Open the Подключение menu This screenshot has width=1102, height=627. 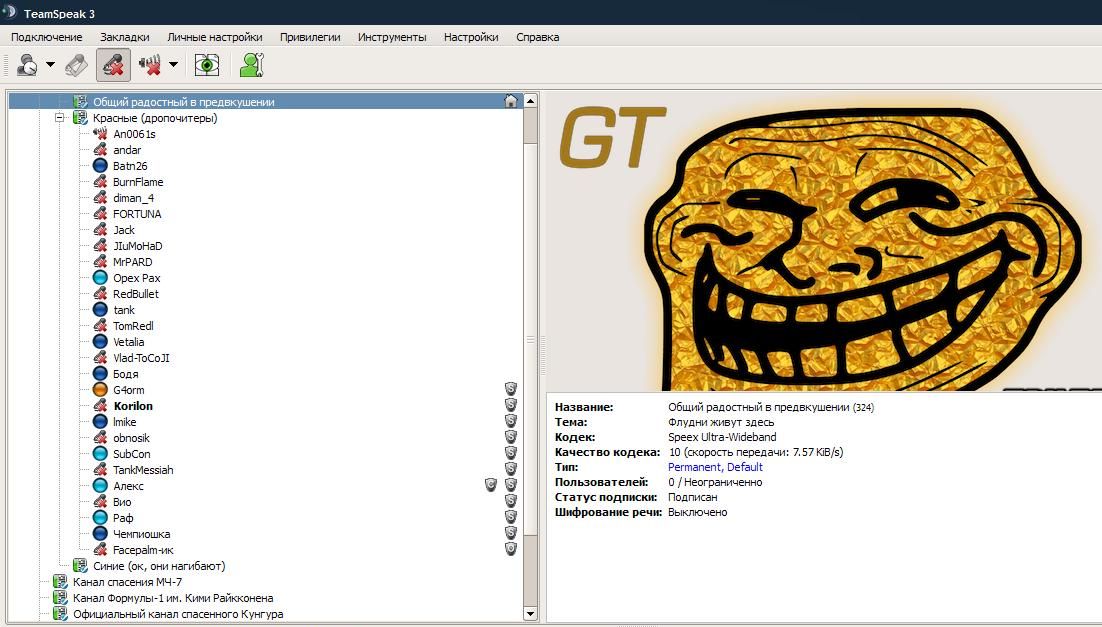(46, 37)
